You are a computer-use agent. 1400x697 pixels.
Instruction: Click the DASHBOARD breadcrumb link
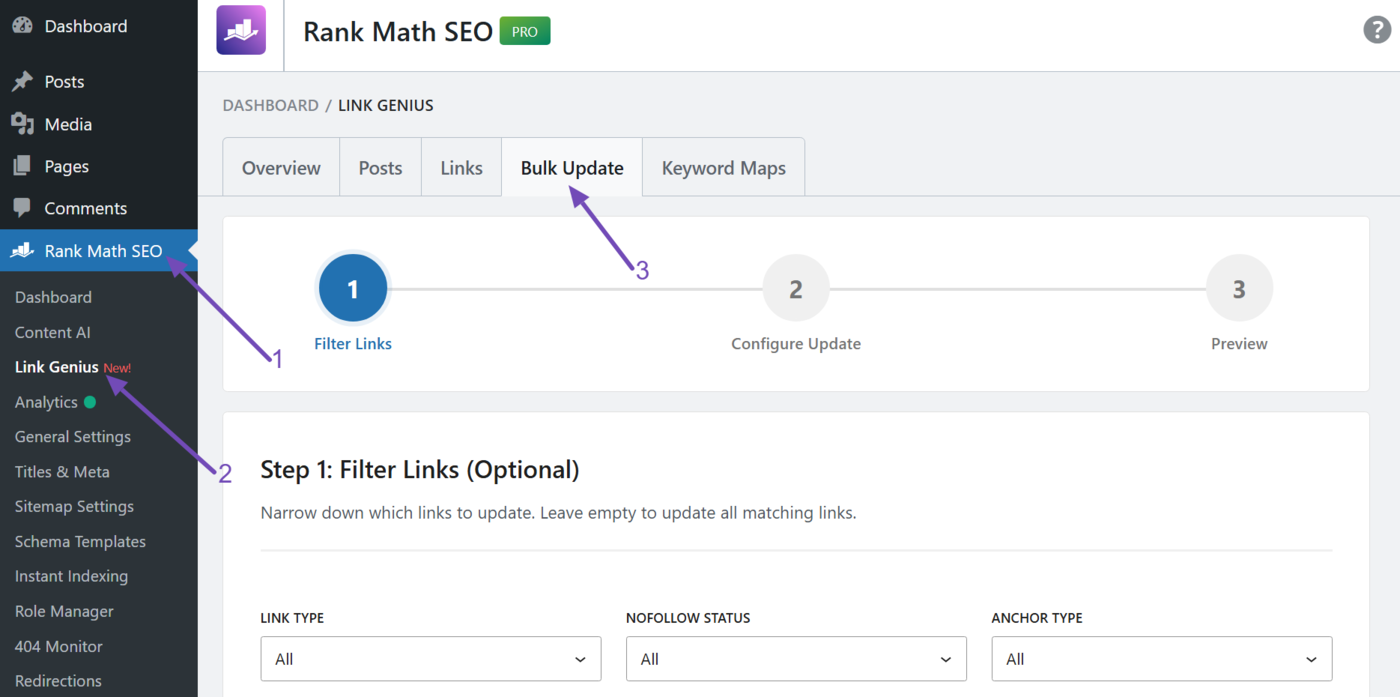point(270,105)
